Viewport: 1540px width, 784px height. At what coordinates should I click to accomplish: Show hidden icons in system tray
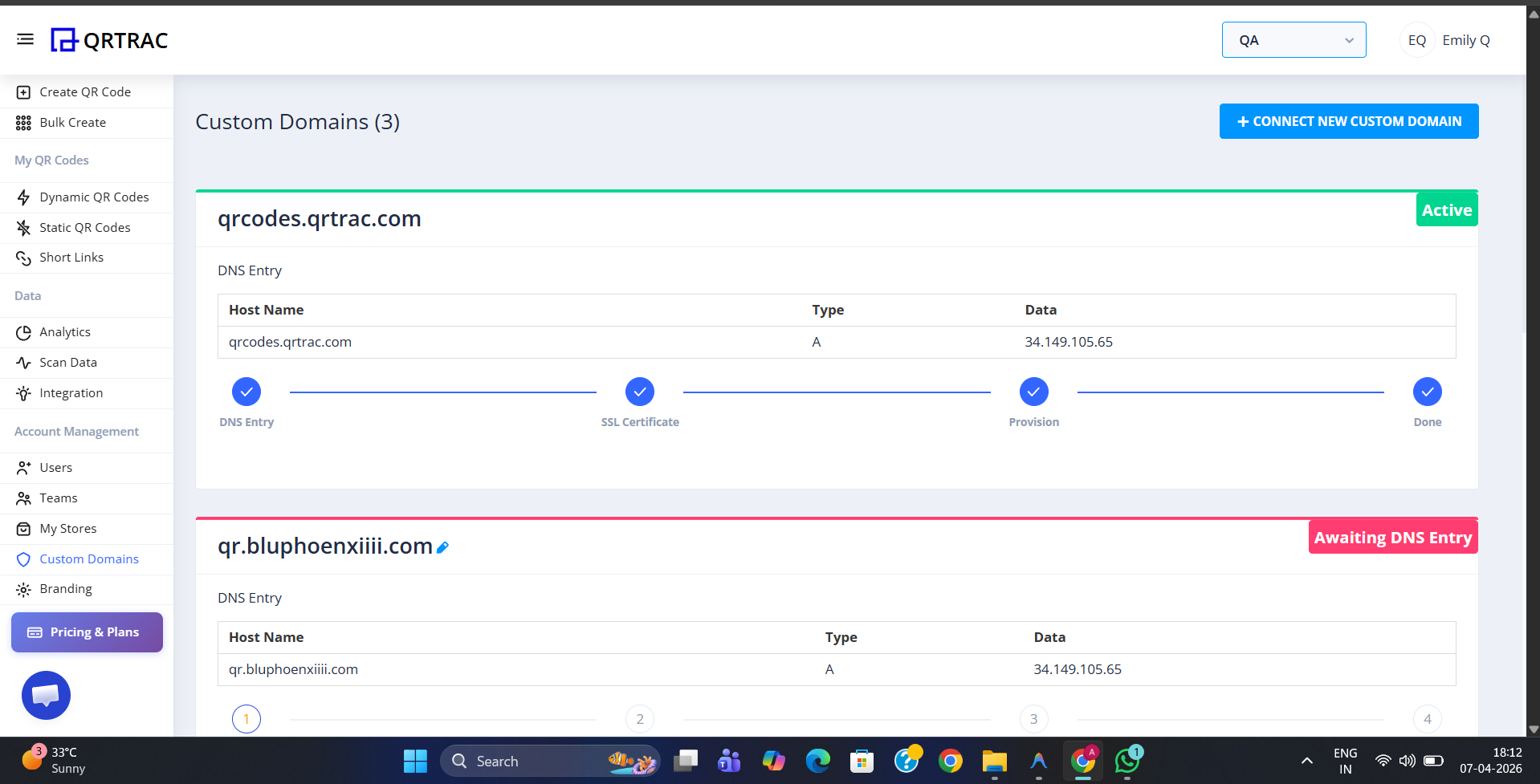1306,761
